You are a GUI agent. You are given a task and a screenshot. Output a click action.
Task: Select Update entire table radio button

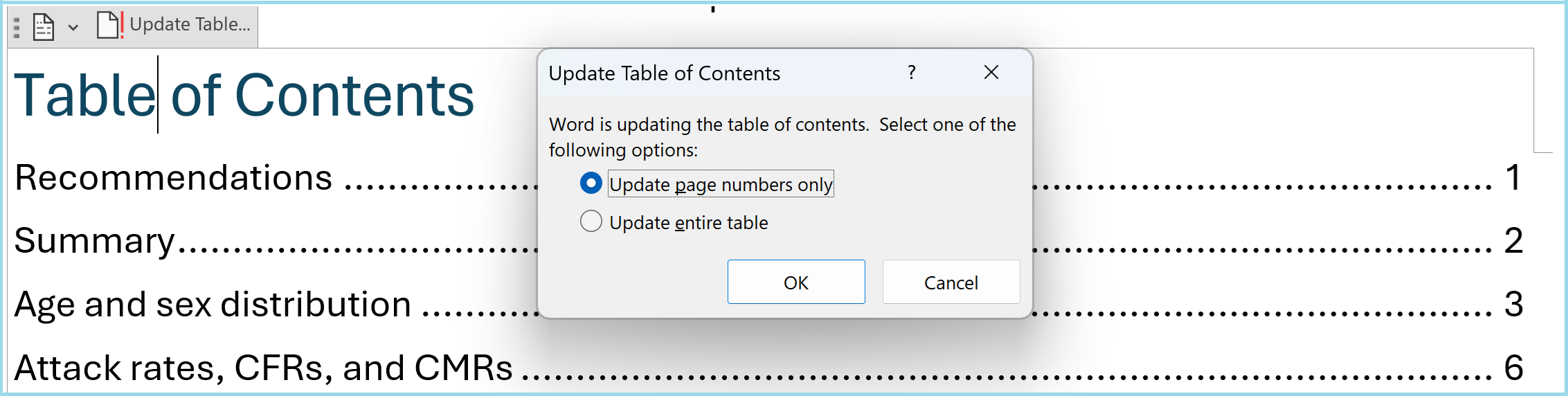click(591, 222)
